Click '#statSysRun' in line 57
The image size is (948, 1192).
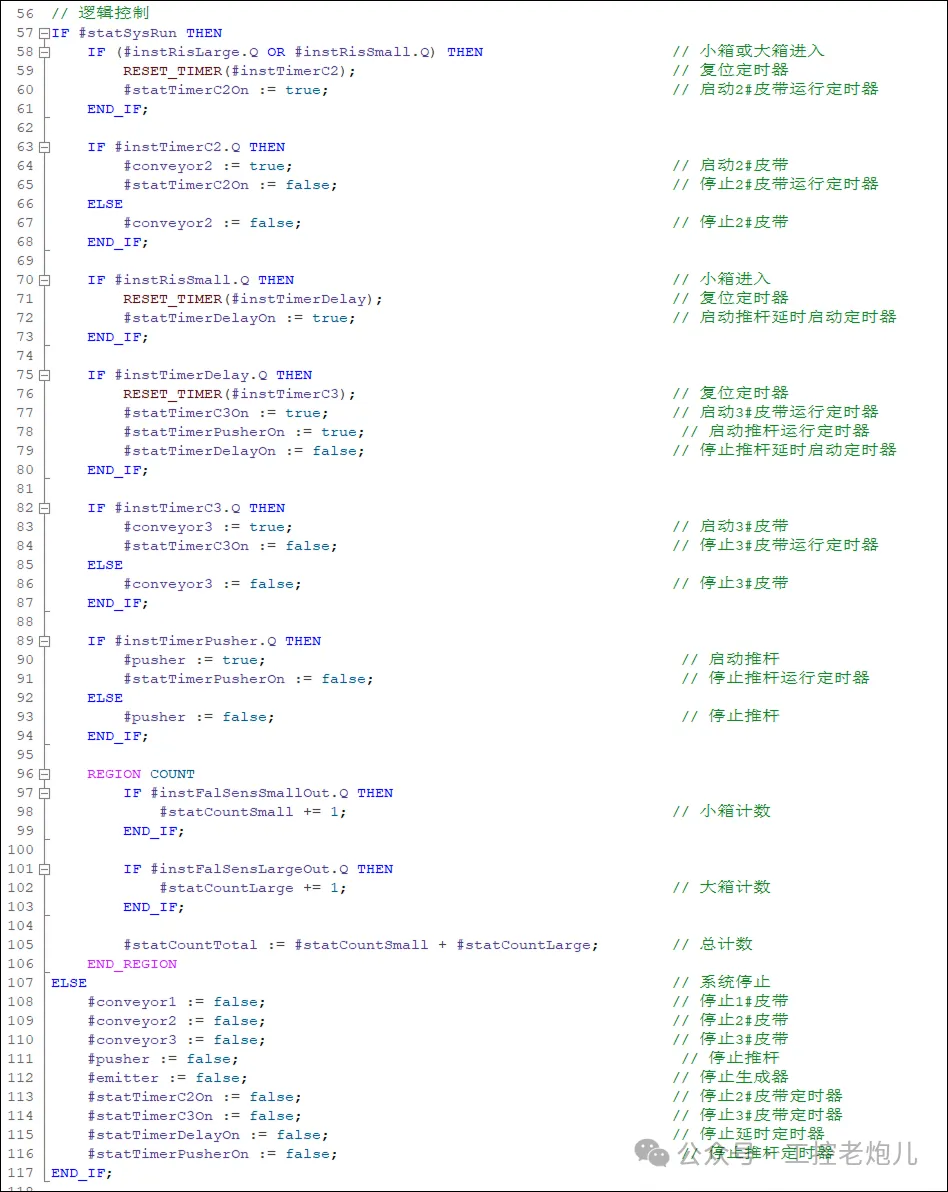pyautogui.click(x=127, y=33)
